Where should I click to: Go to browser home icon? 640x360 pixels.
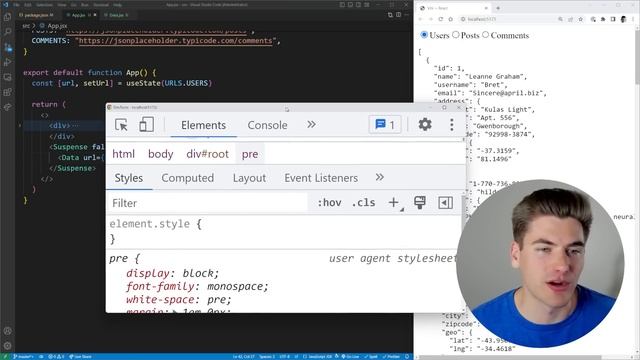pos(451,19)
